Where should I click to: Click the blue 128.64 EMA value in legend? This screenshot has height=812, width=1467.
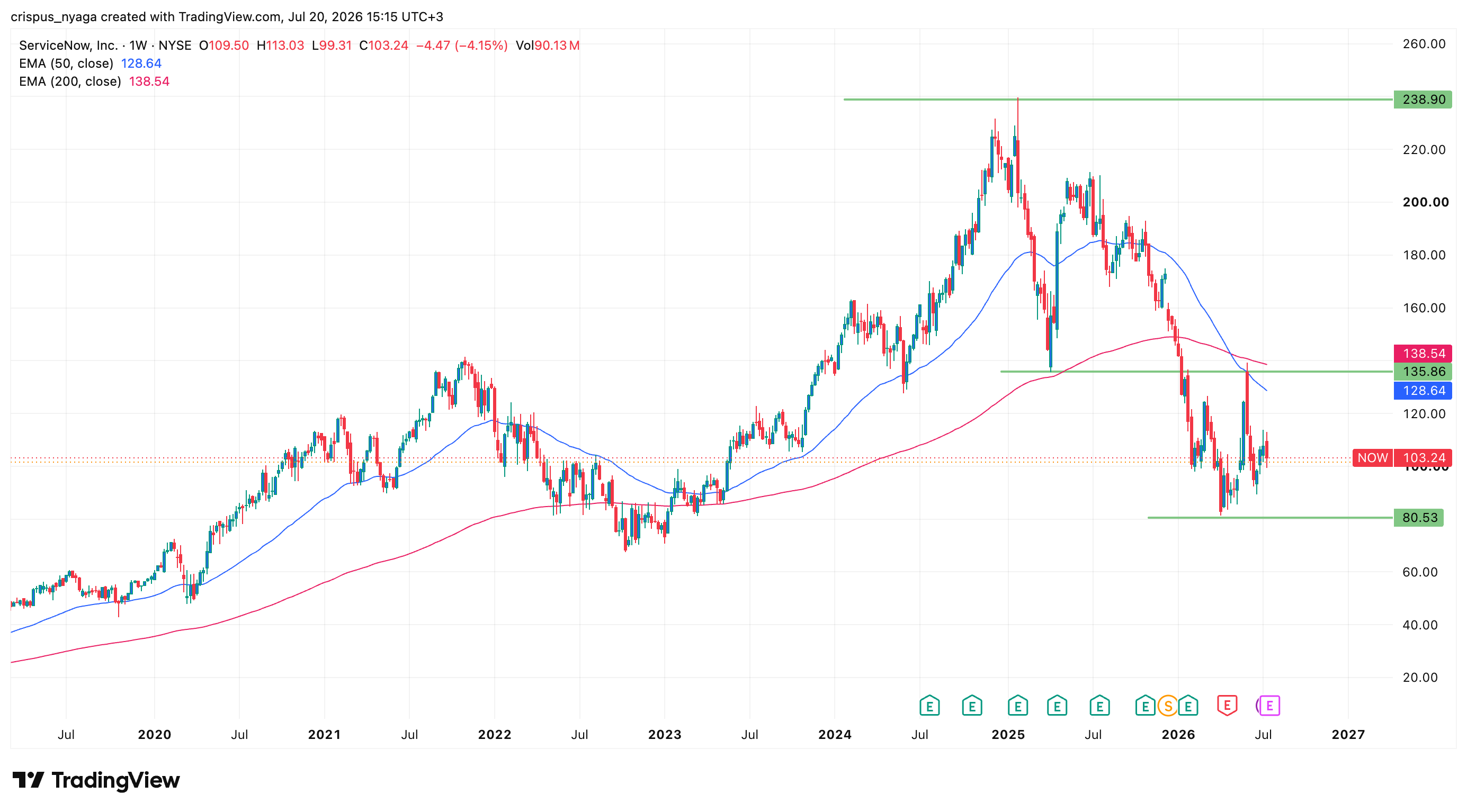click(141, 63)
